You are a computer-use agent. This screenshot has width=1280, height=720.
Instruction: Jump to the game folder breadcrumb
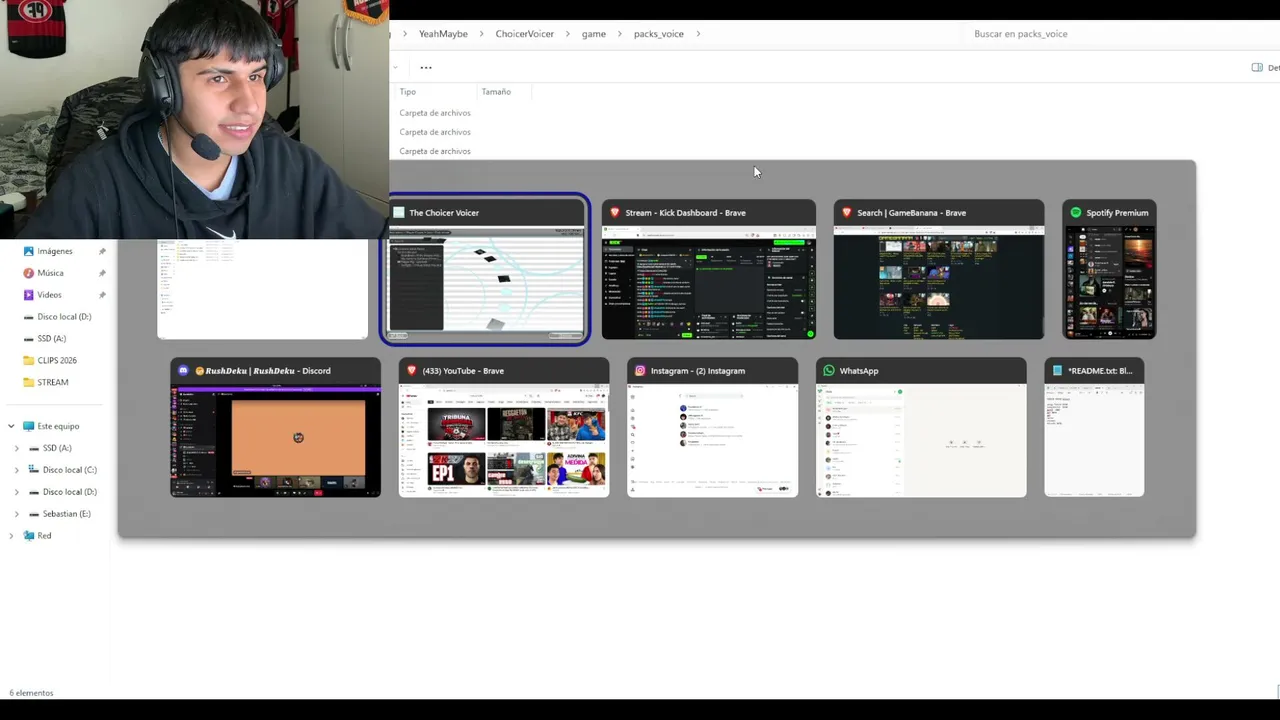(594, 34)
